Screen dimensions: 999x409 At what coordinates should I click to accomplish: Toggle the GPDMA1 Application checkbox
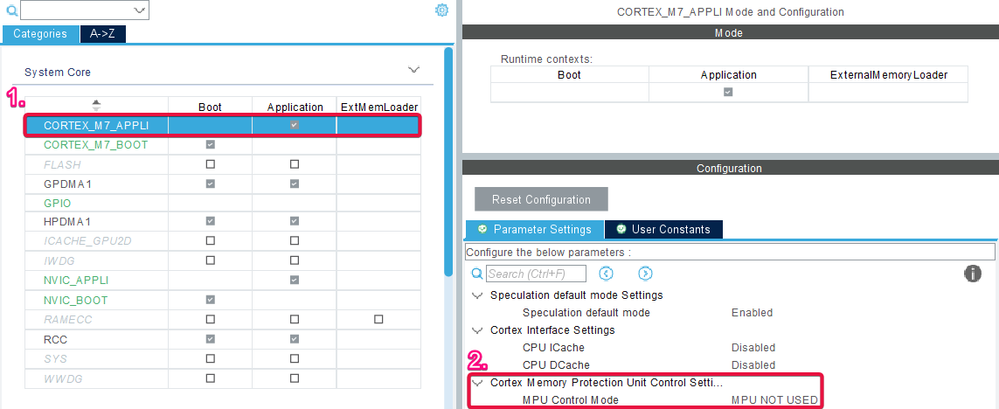point(294,183)
